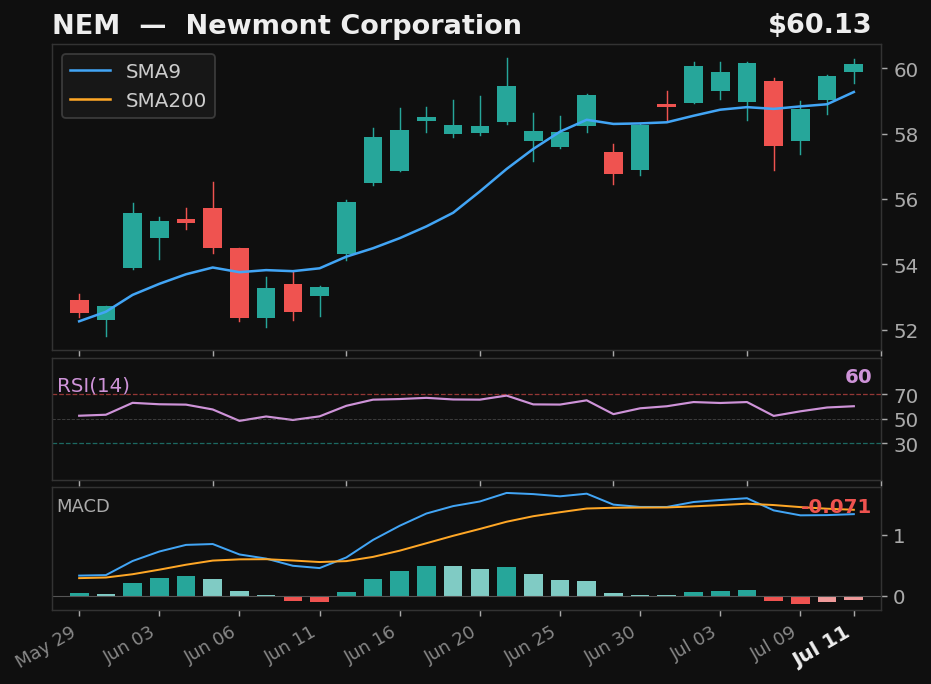The width and height of the screenshot is (931, 684).
Task: Click the 60 price axis label
Action: (906, 70)
